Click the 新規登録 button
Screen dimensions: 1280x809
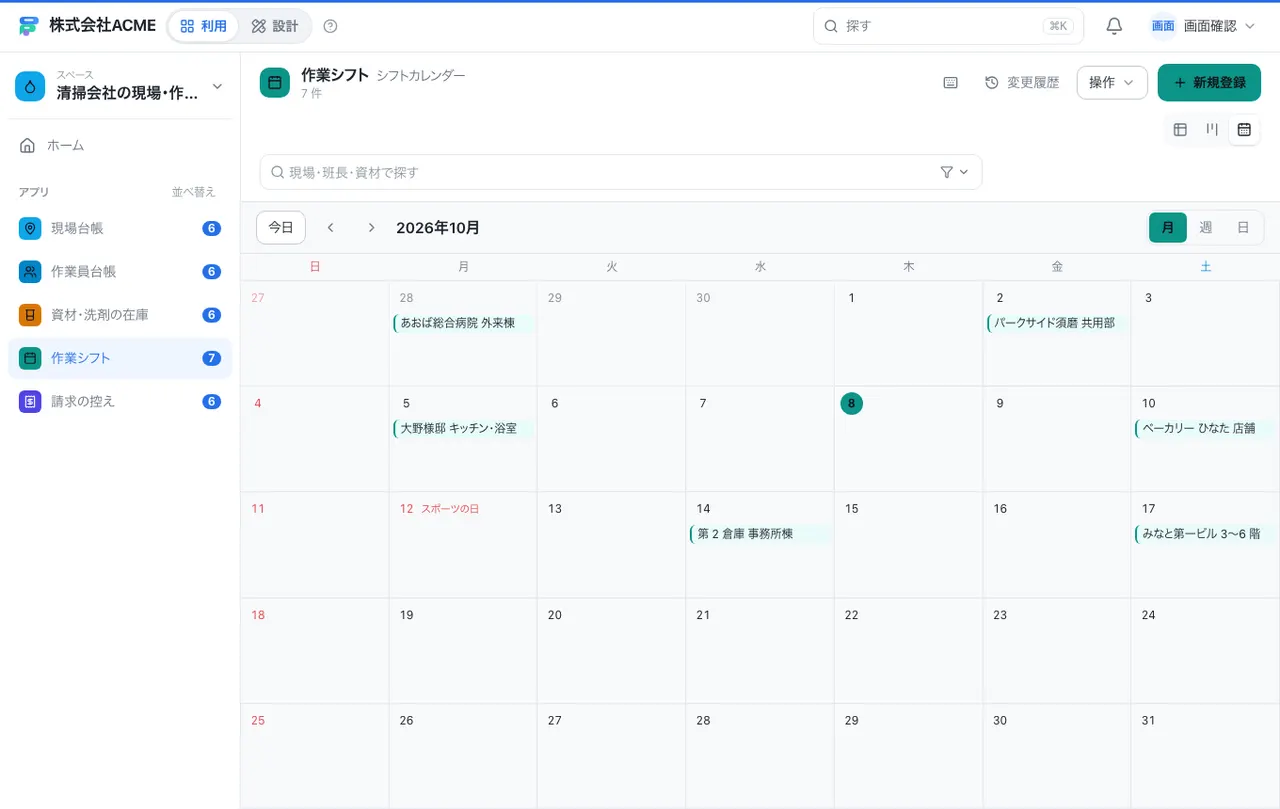point(1209,82)
